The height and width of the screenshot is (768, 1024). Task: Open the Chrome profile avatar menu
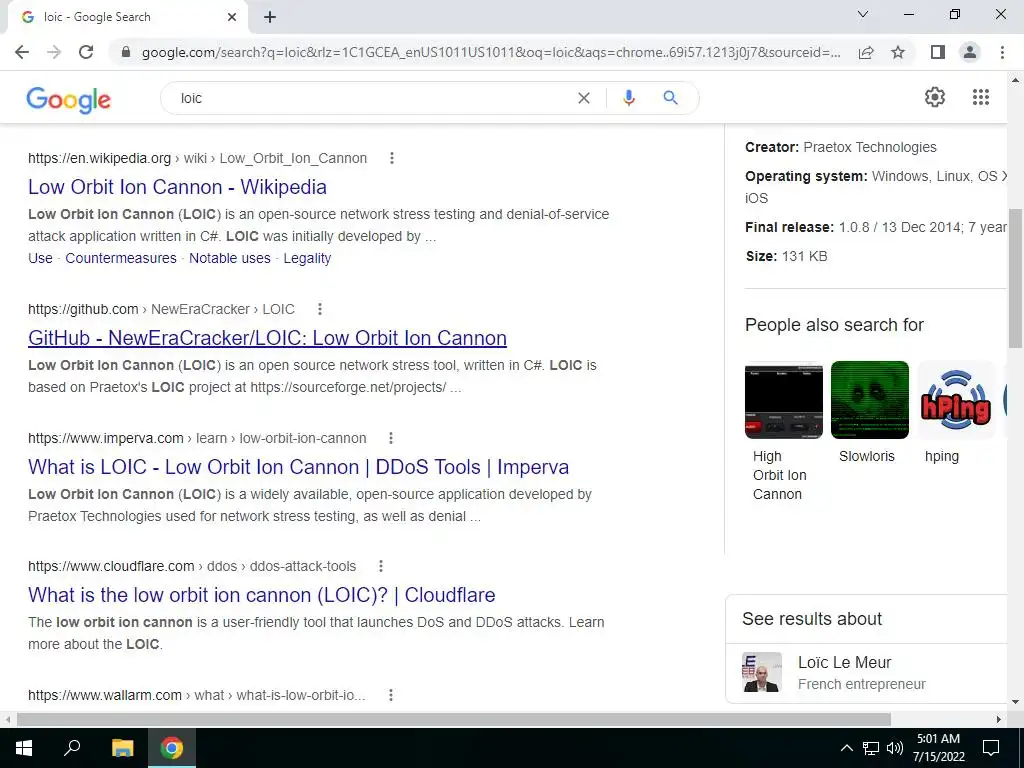970,52
